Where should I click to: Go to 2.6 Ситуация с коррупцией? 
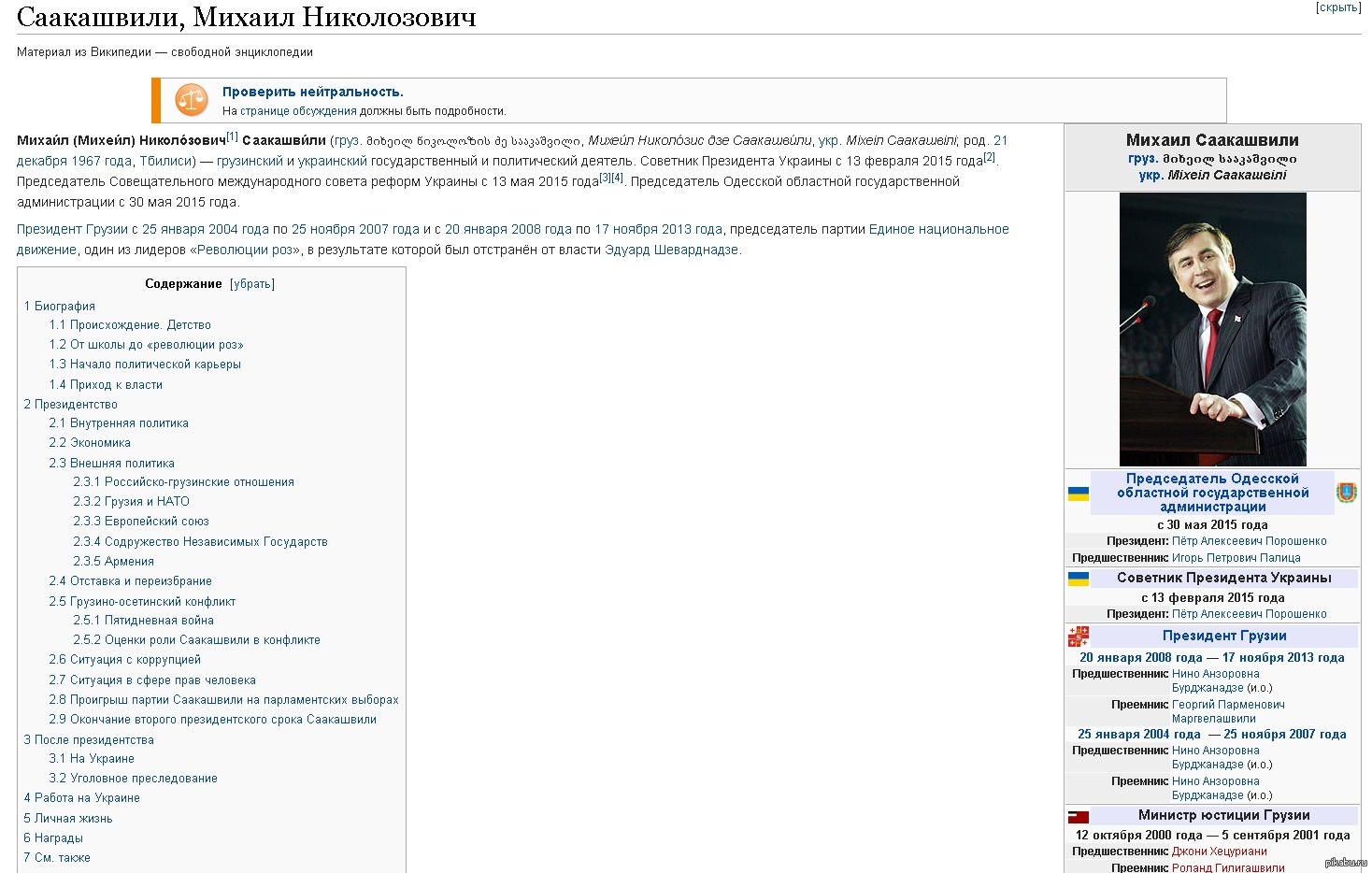[x=125, y=660]
